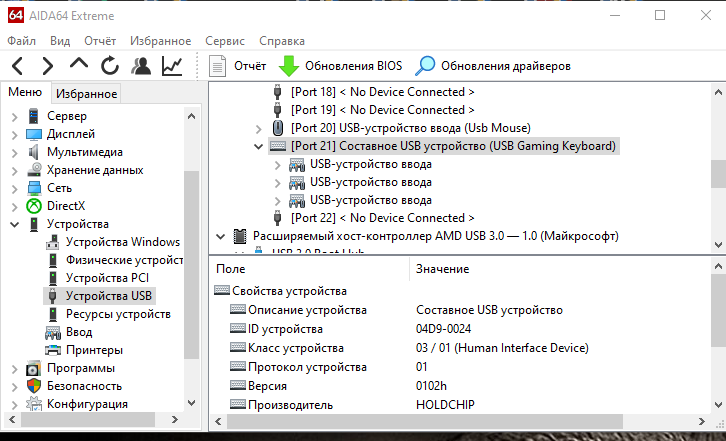Screen dimensions: 726x441
Task: Expand the Безопасность tree node
Action: [14, 387]
